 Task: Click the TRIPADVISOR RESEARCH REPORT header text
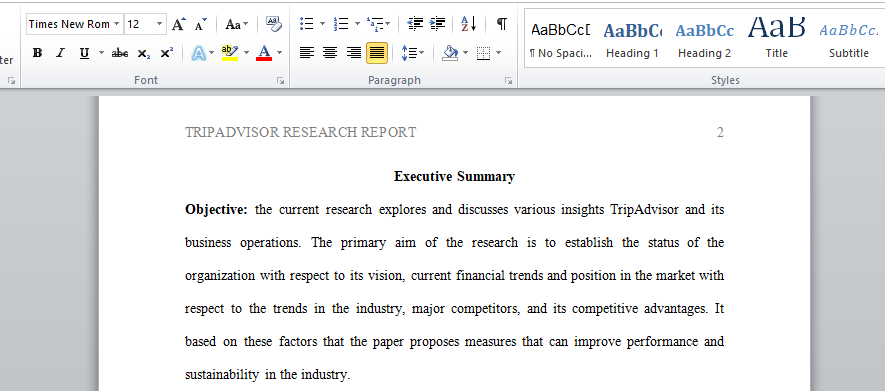point(301,133)
